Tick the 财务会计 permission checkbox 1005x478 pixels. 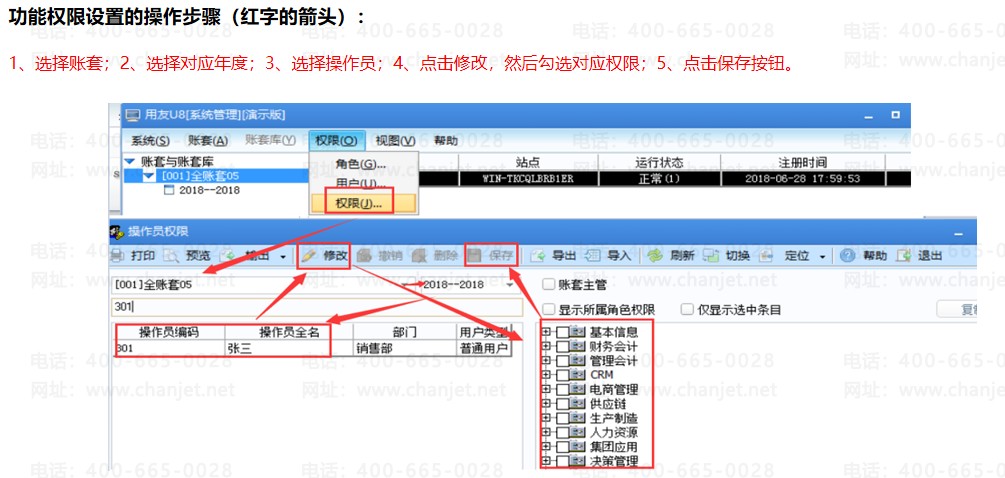[564, 346]
